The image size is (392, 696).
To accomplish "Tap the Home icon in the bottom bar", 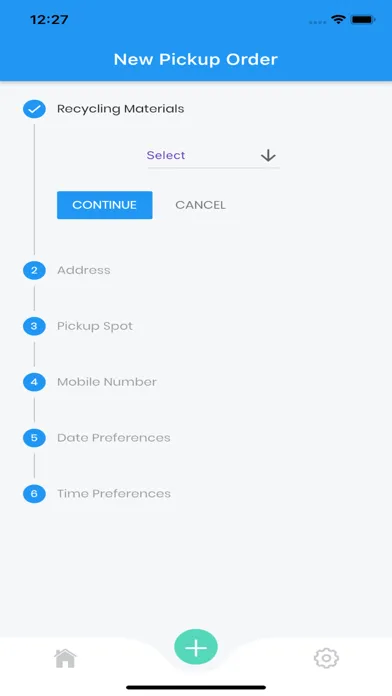I will coord(65,658).
